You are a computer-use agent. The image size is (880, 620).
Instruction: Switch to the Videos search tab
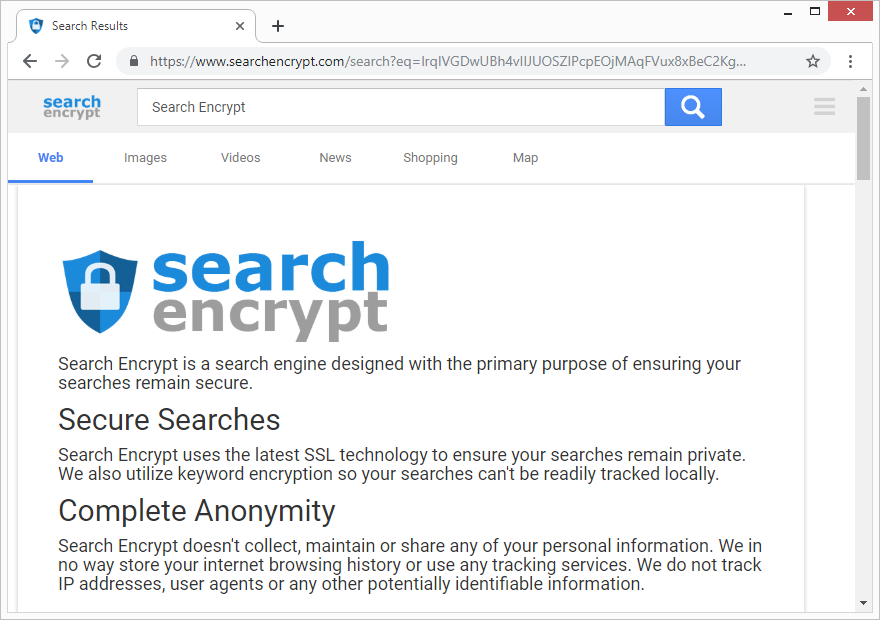coord(240,157)
